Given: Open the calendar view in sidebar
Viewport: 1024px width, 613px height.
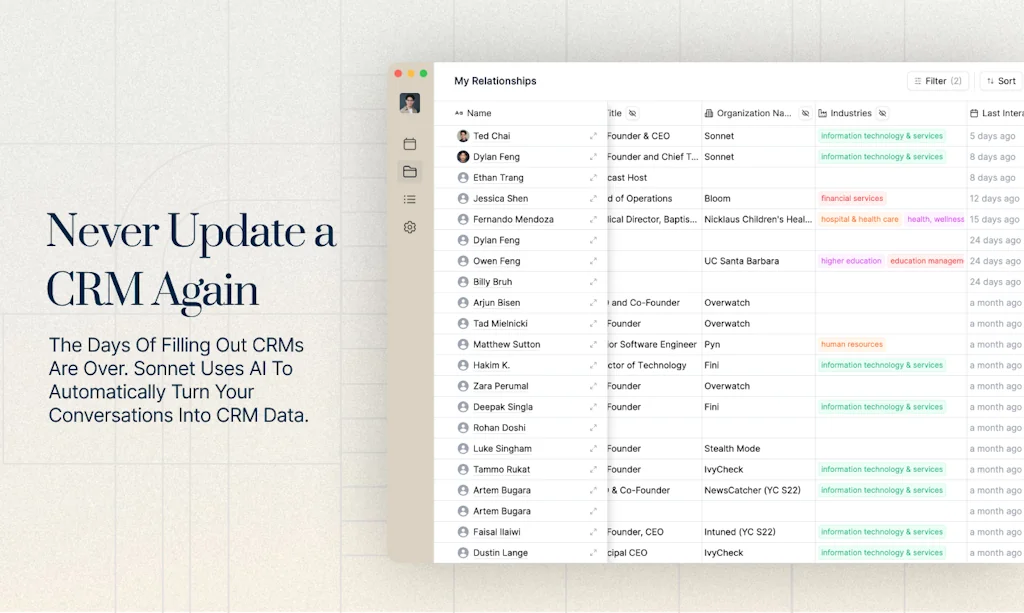Looking at the screenshot, I should coord(410,144).
